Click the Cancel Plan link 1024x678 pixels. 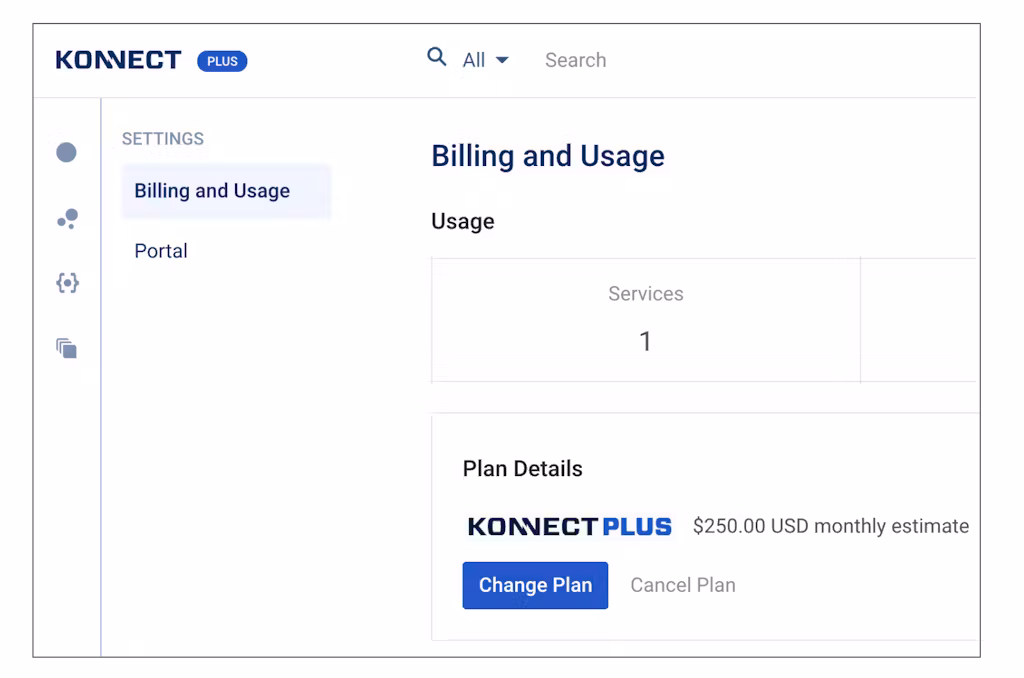682,585
